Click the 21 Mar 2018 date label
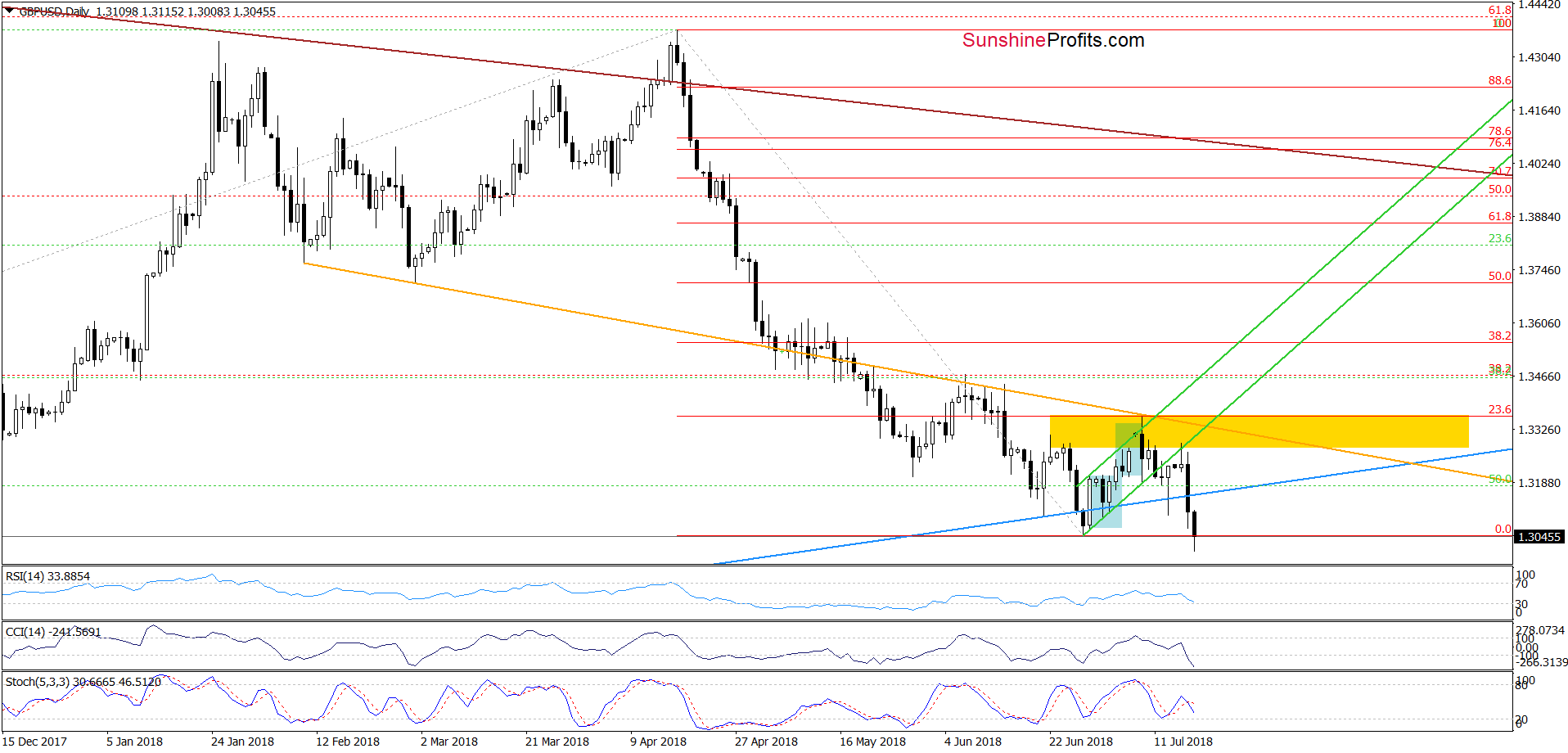Viewport: 1568px width, 753px height. click(556, 742)
